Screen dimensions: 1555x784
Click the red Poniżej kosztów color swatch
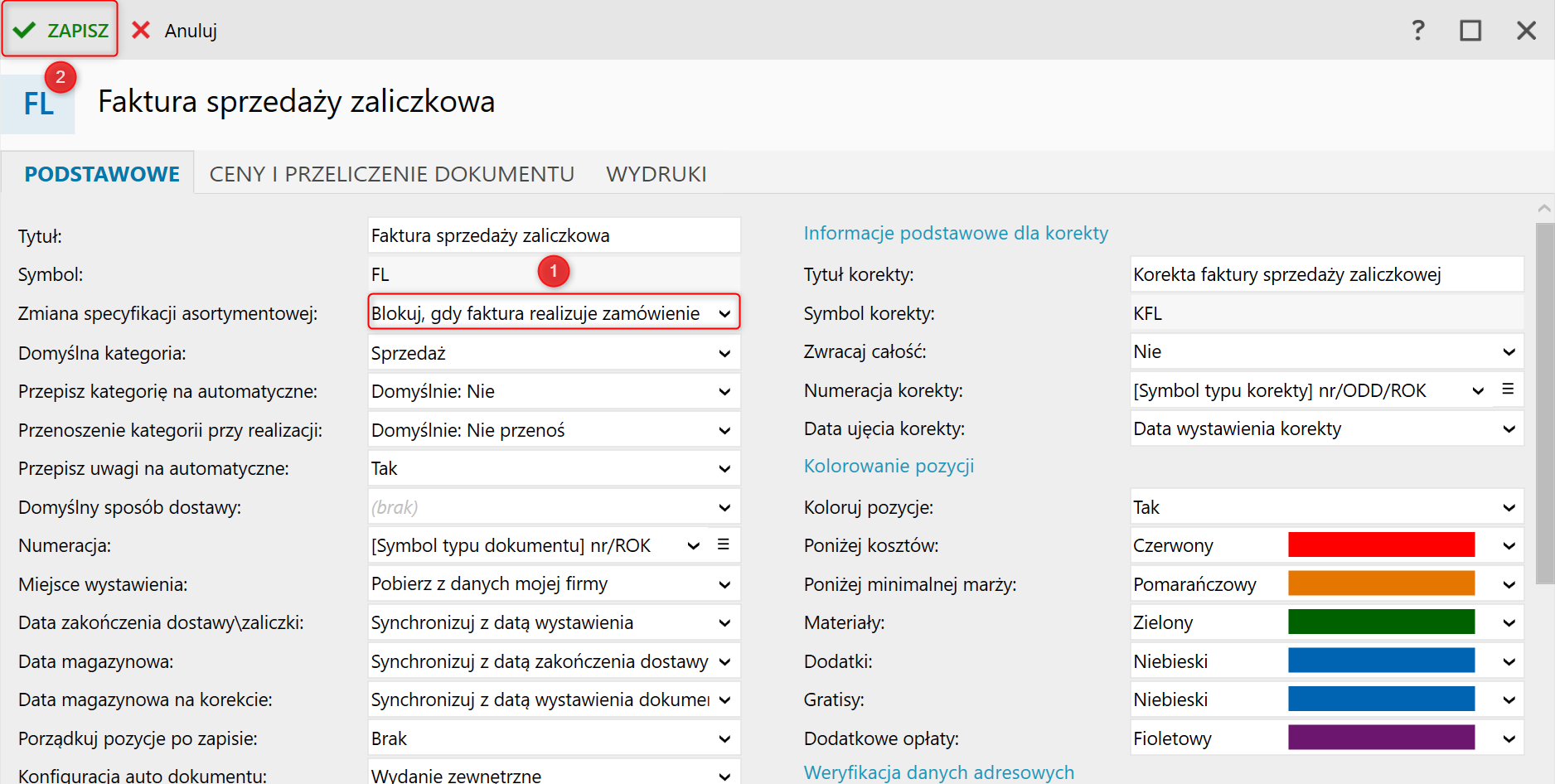click(1381, 545)
